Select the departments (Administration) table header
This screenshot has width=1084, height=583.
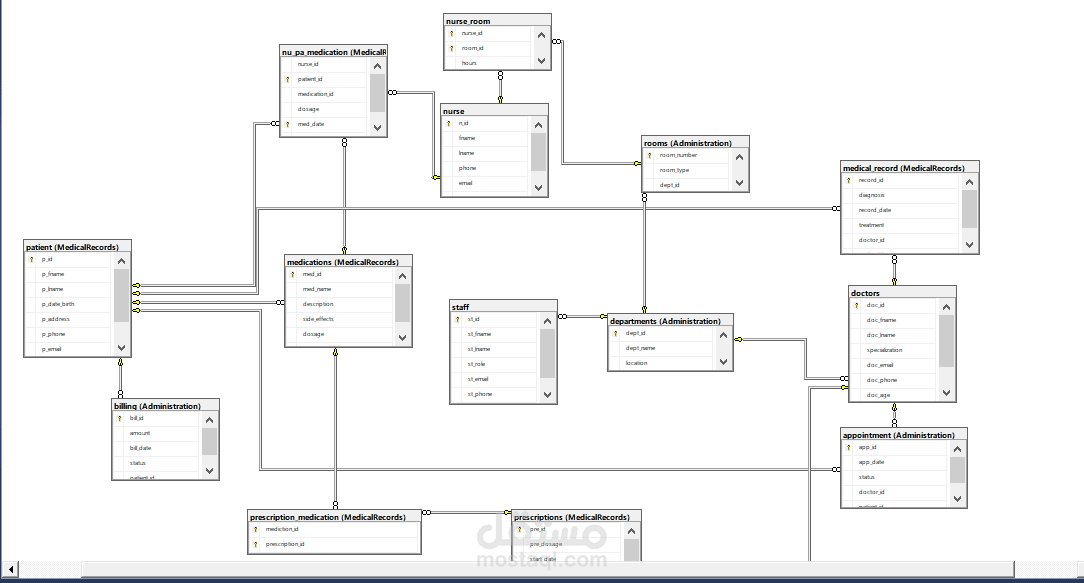[x=671, y=321]
